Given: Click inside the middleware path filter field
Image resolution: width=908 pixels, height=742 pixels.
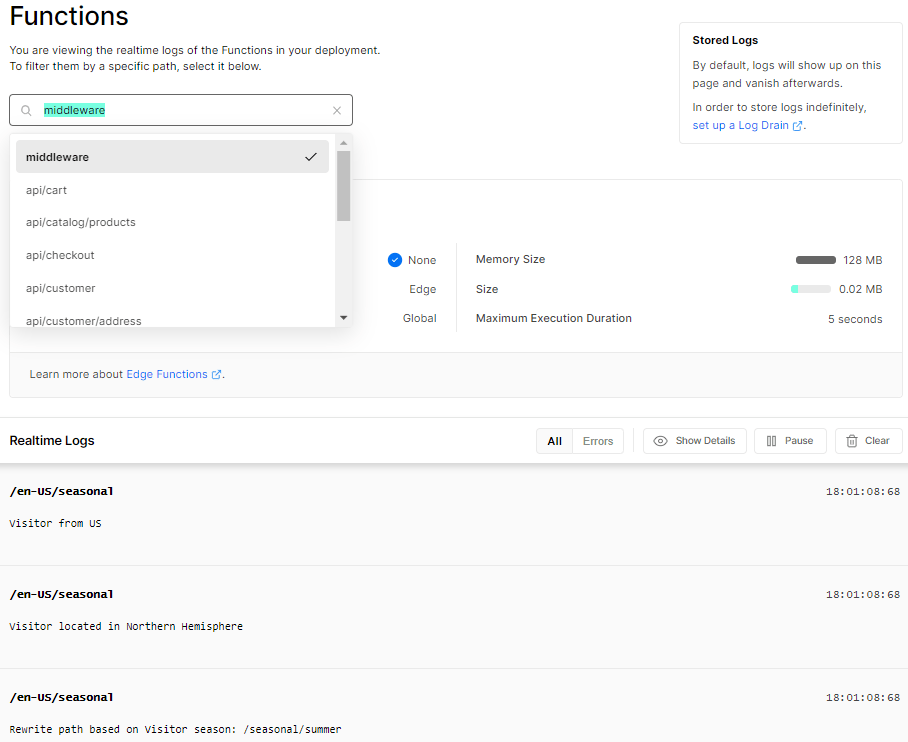Looking at the screenshot, I should [190, 110].
